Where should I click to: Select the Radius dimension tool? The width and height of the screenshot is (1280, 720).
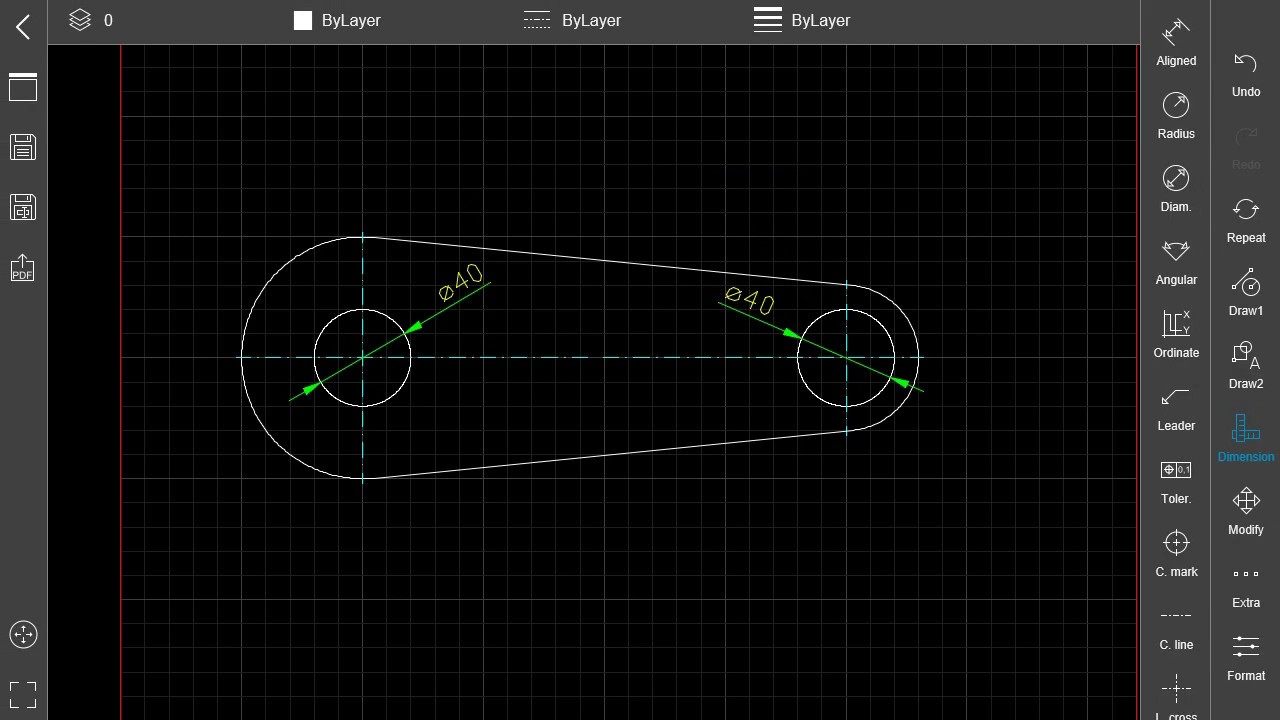1176,115
